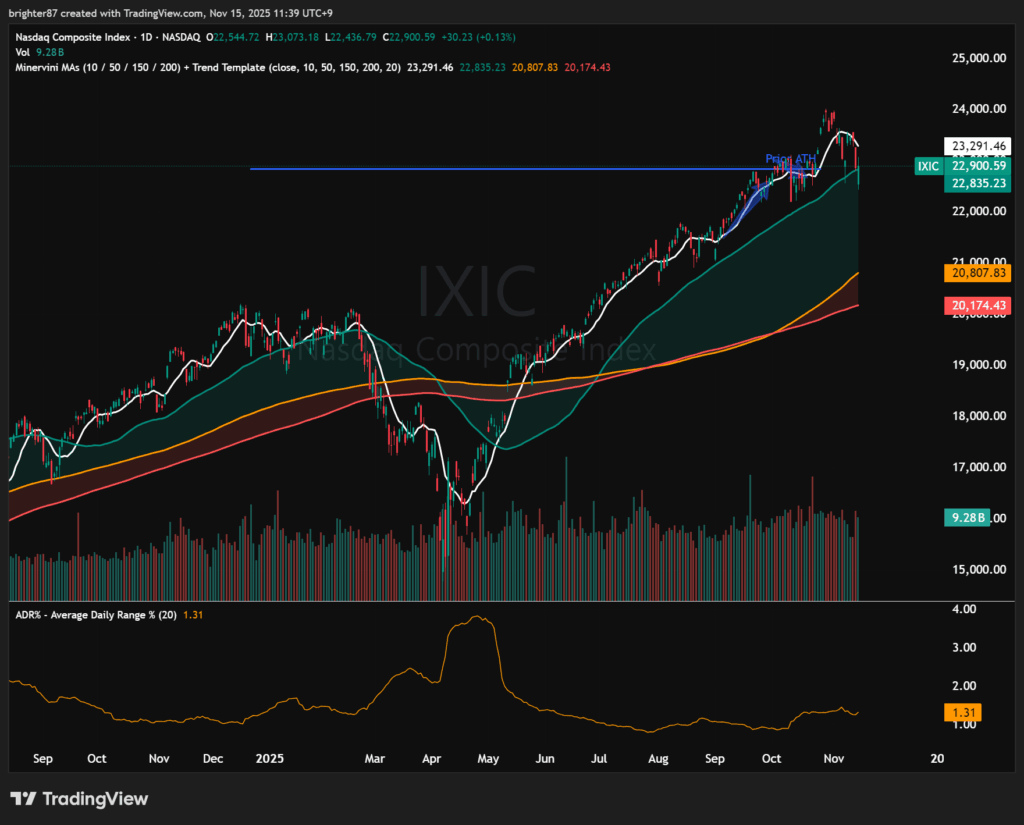Open the ADR% Average Daily Range legend
The height and width of the screenshot is (825, 1024).
point(95,616)
